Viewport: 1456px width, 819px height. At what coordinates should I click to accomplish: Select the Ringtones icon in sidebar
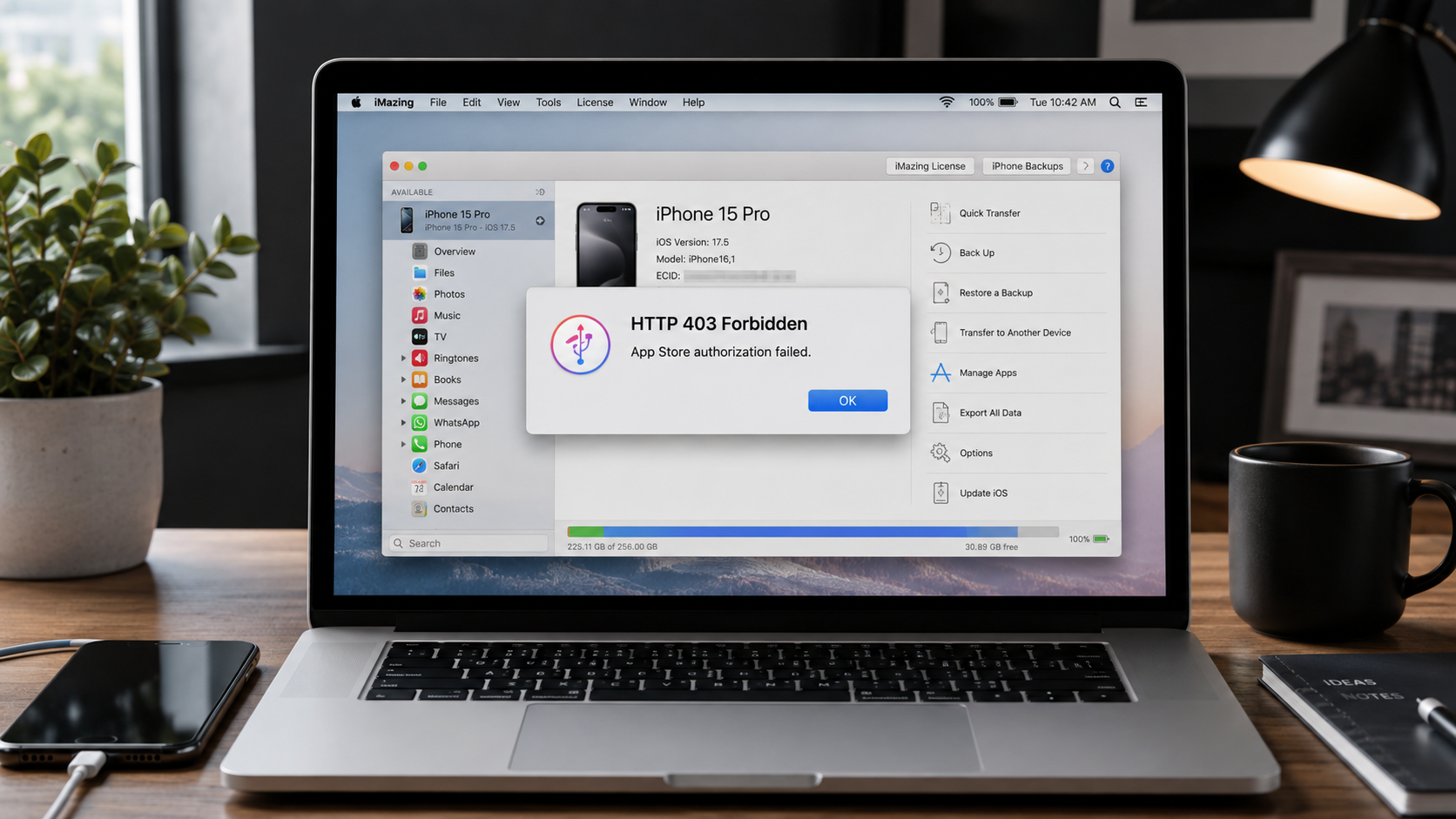tap(420, 358)
